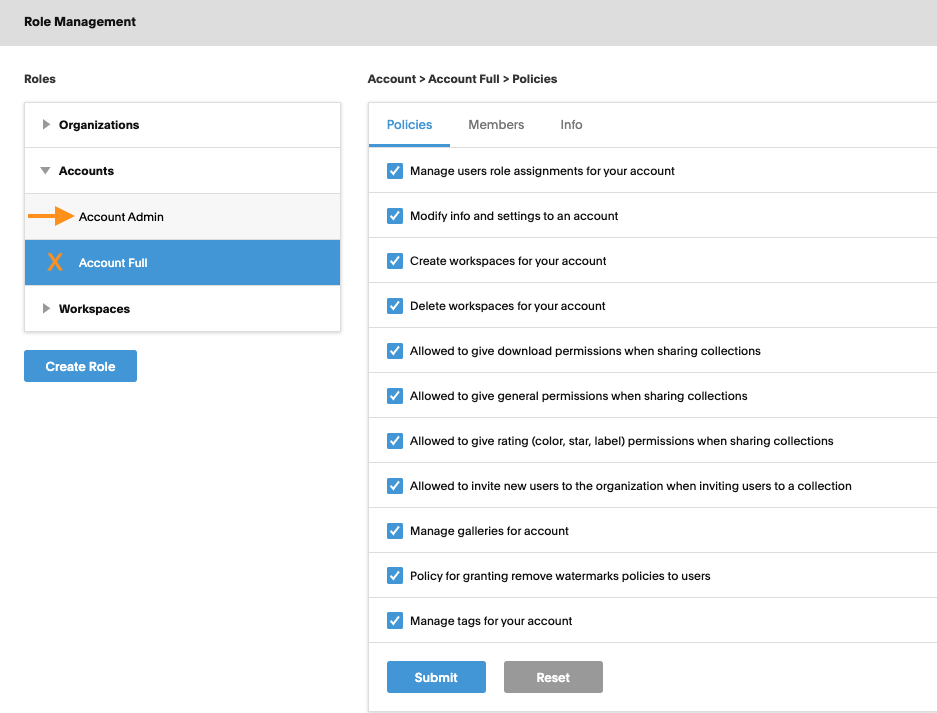Select the Account Admin role
The image size is (937, 713).
pos(182,217)
